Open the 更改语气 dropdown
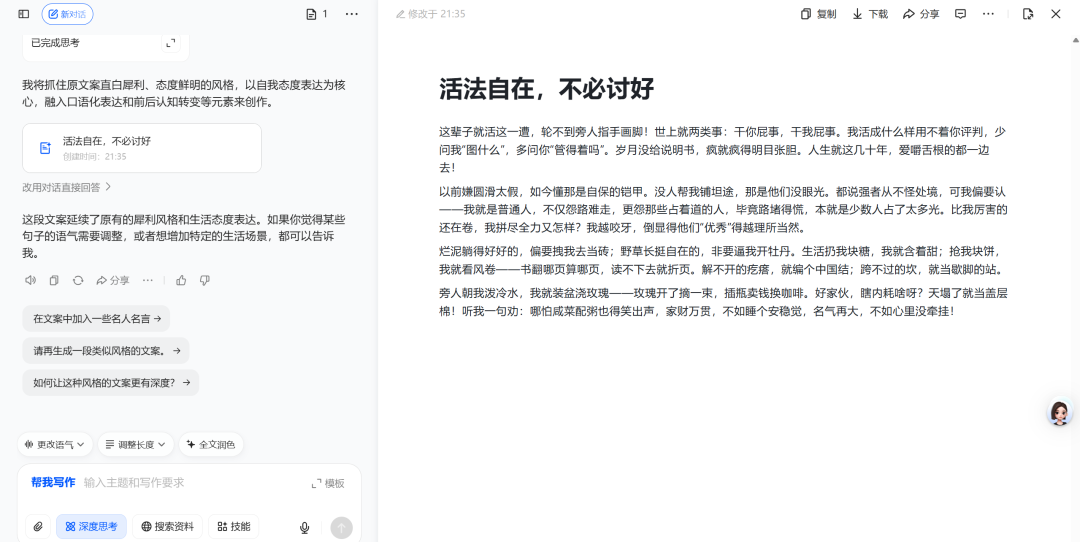This screenshot has height=542, width=1080. point(55,444)
